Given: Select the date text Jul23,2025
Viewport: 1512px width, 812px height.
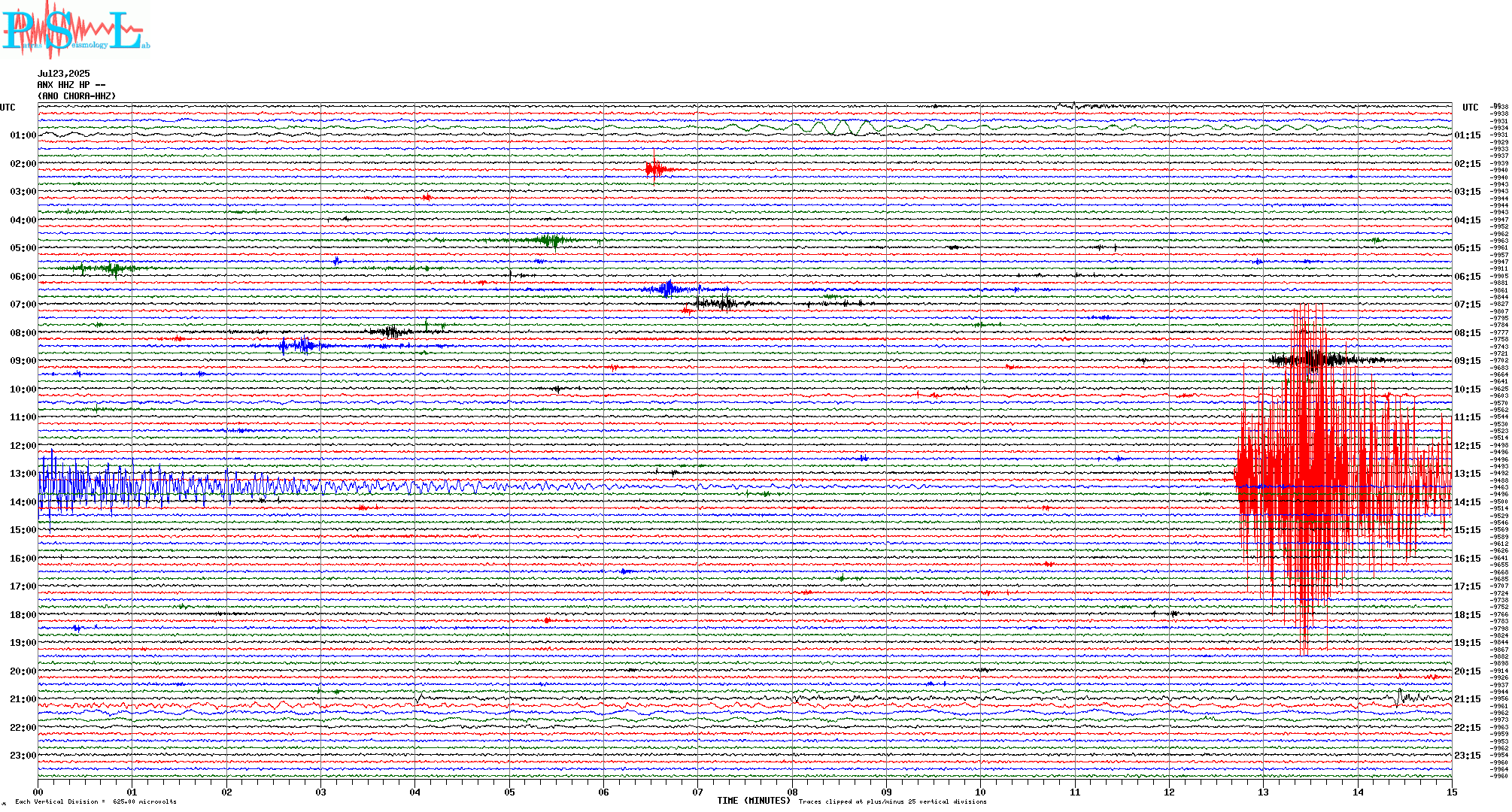Looking at the screenshot, I should pos(63,74).
